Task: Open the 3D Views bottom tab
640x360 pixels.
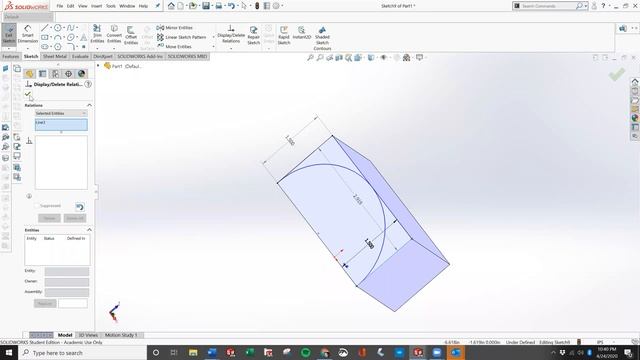Action: tap(88, 335)
